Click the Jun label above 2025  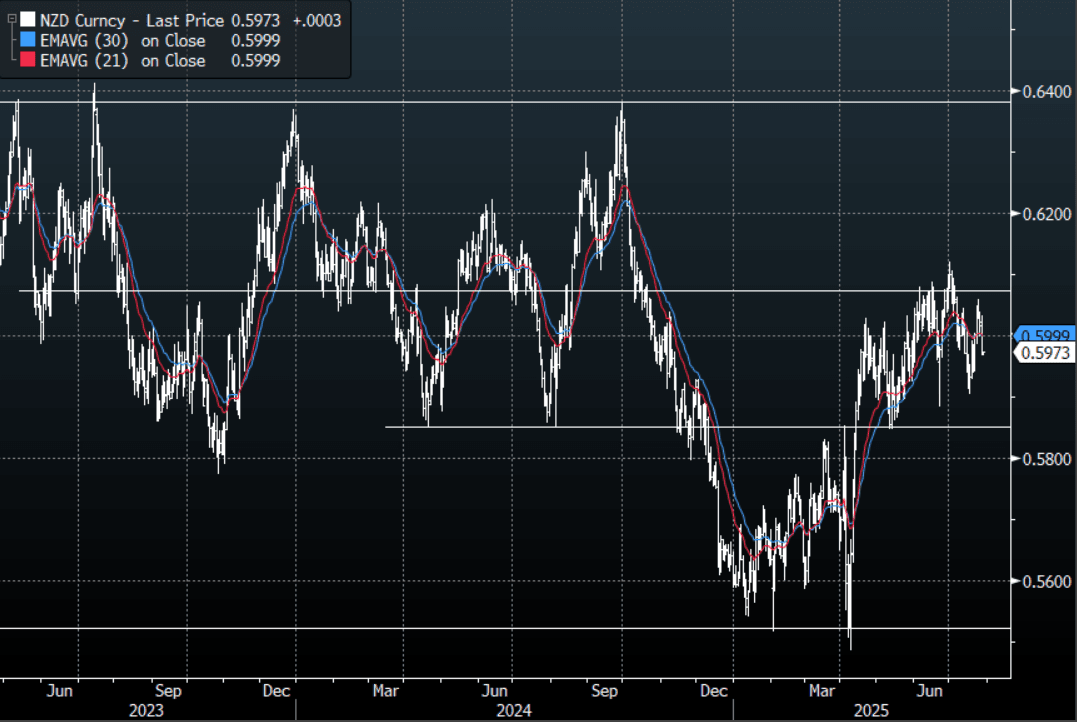pos(930,690)
